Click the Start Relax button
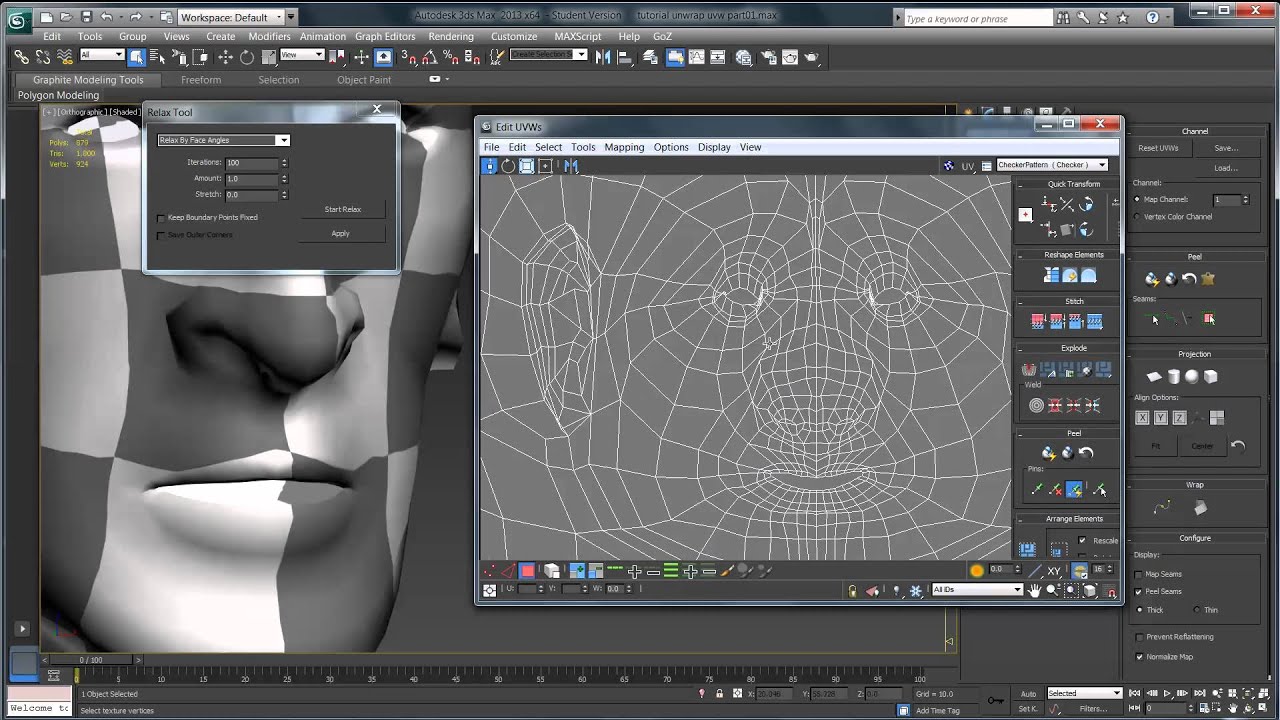This screenshot has width=1280, height=720. click(342, 210)
